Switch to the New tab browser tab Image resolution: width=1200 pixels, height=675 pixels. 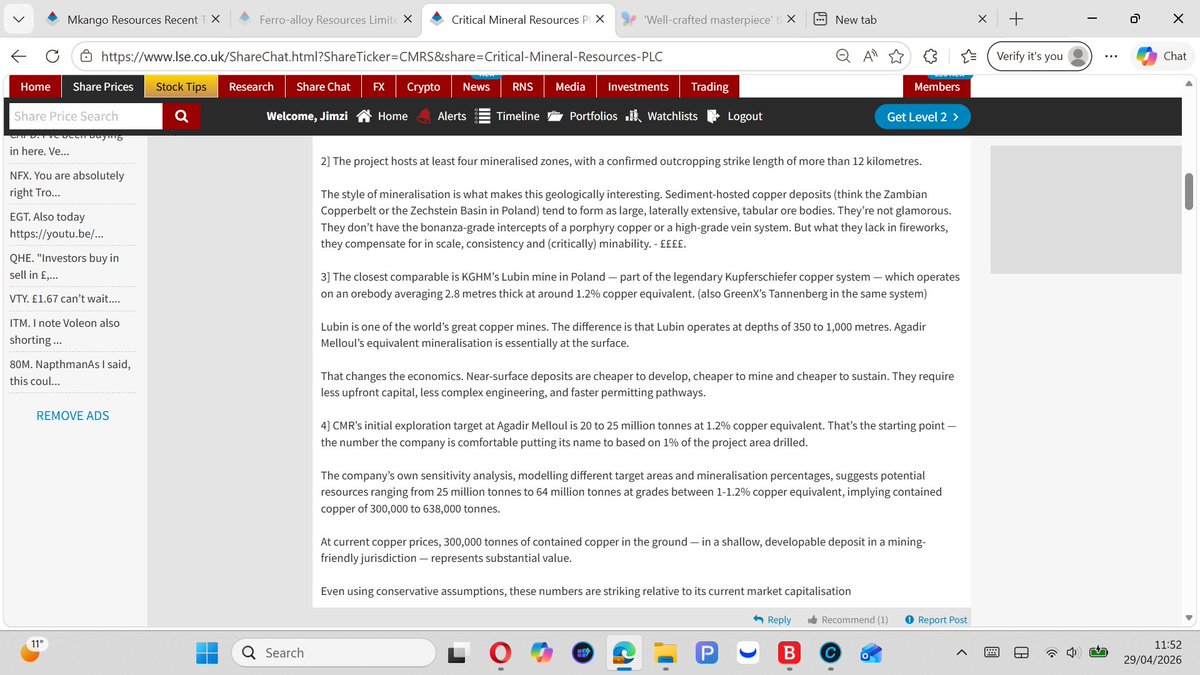[900, 19]
